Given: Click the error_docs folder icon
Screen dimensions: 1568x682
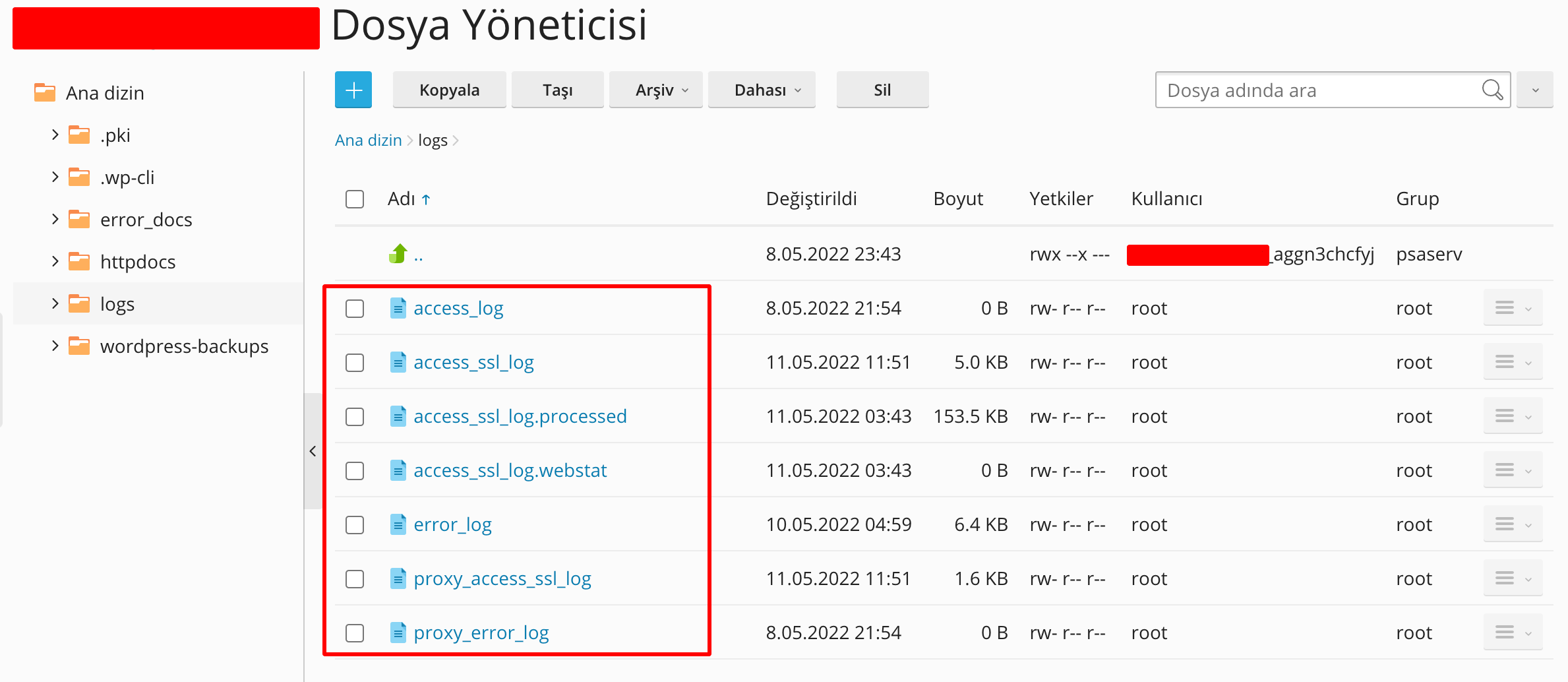Looking at the screenshot, I should point(79,219).
